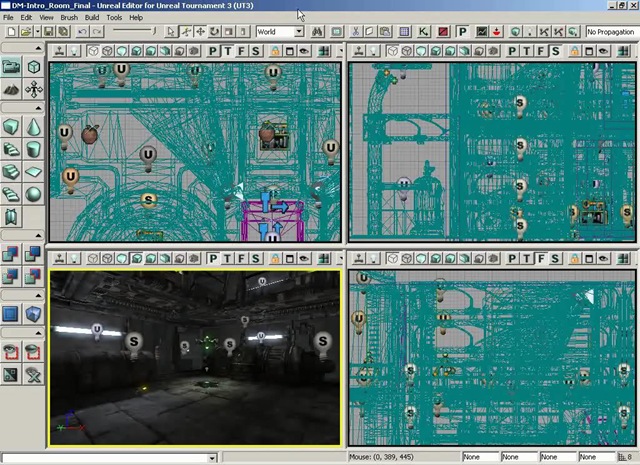This screenshot has height=465, width=640.
Task: Open the Brush menu
Action: point(69,18)
